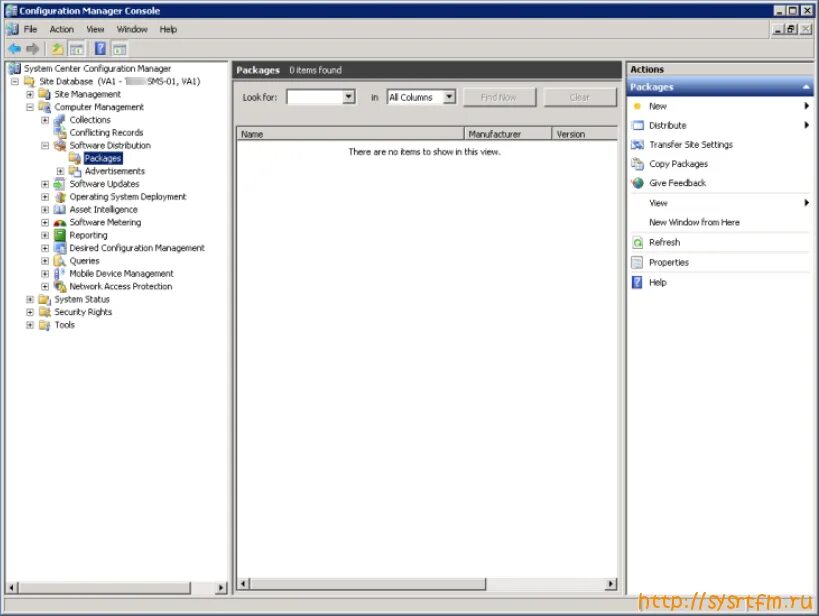Expand the Advertisements node
The width and height of the screenshot is (819, 616).
pos(60,171)
